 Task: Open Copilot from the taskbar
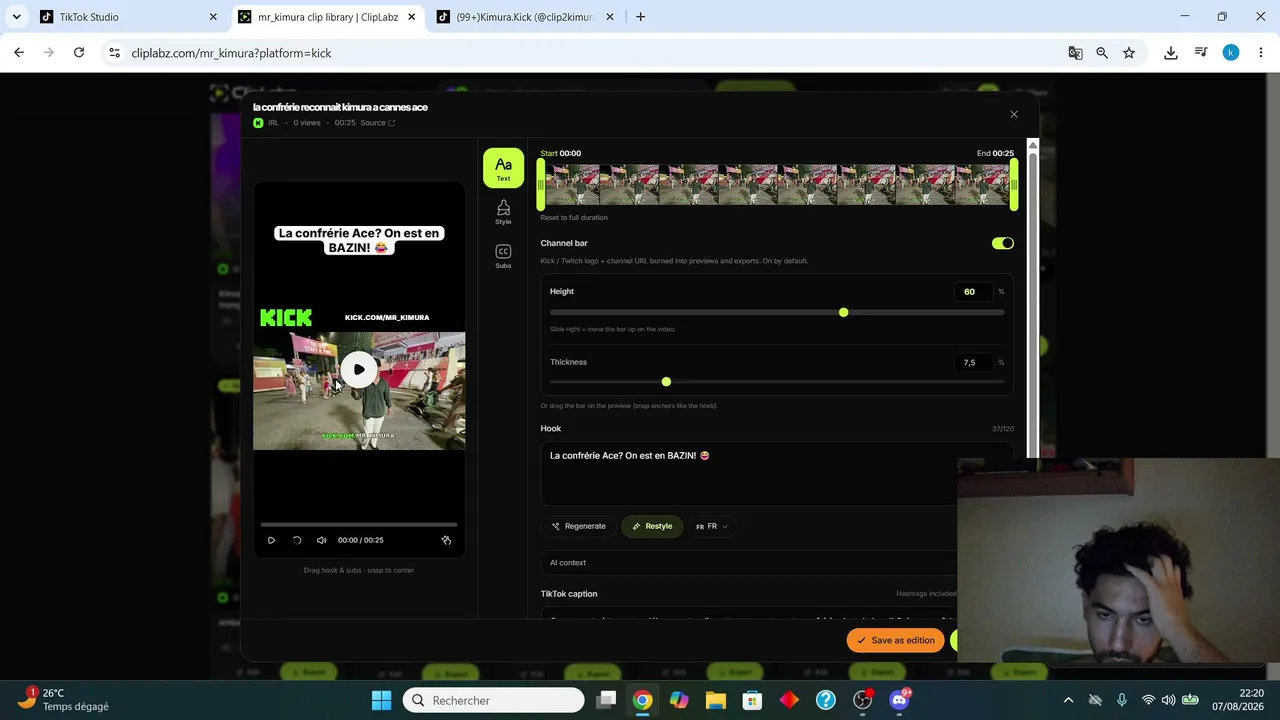tap(679, 700)
